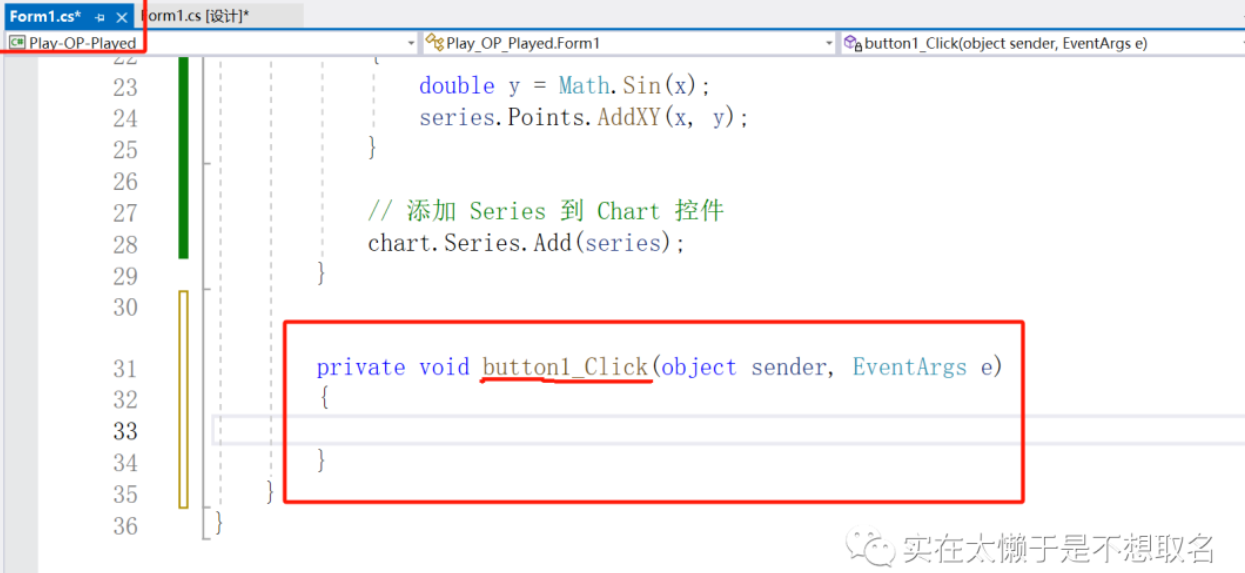Click the method icon beside button1_Click member
Screen dimensions: 1245x573
(852, 43)
